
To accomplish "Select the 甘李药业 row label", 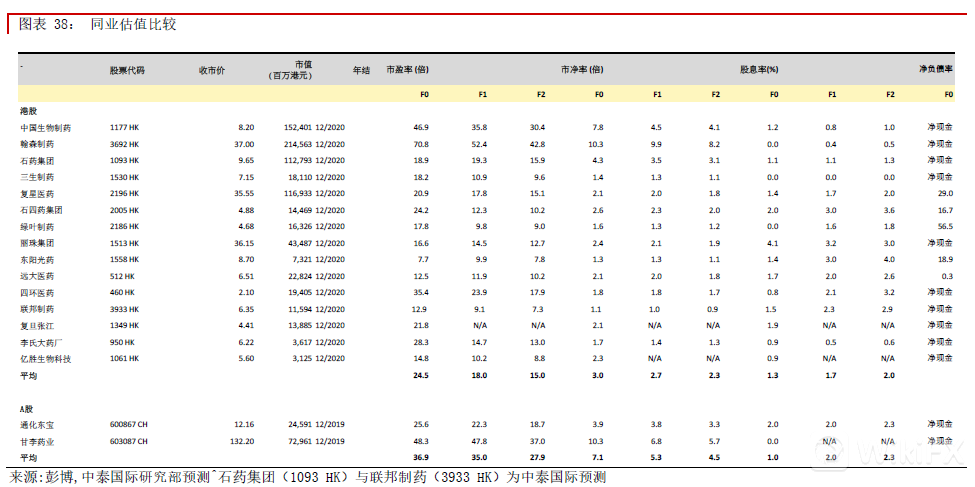I will (37, 441).
